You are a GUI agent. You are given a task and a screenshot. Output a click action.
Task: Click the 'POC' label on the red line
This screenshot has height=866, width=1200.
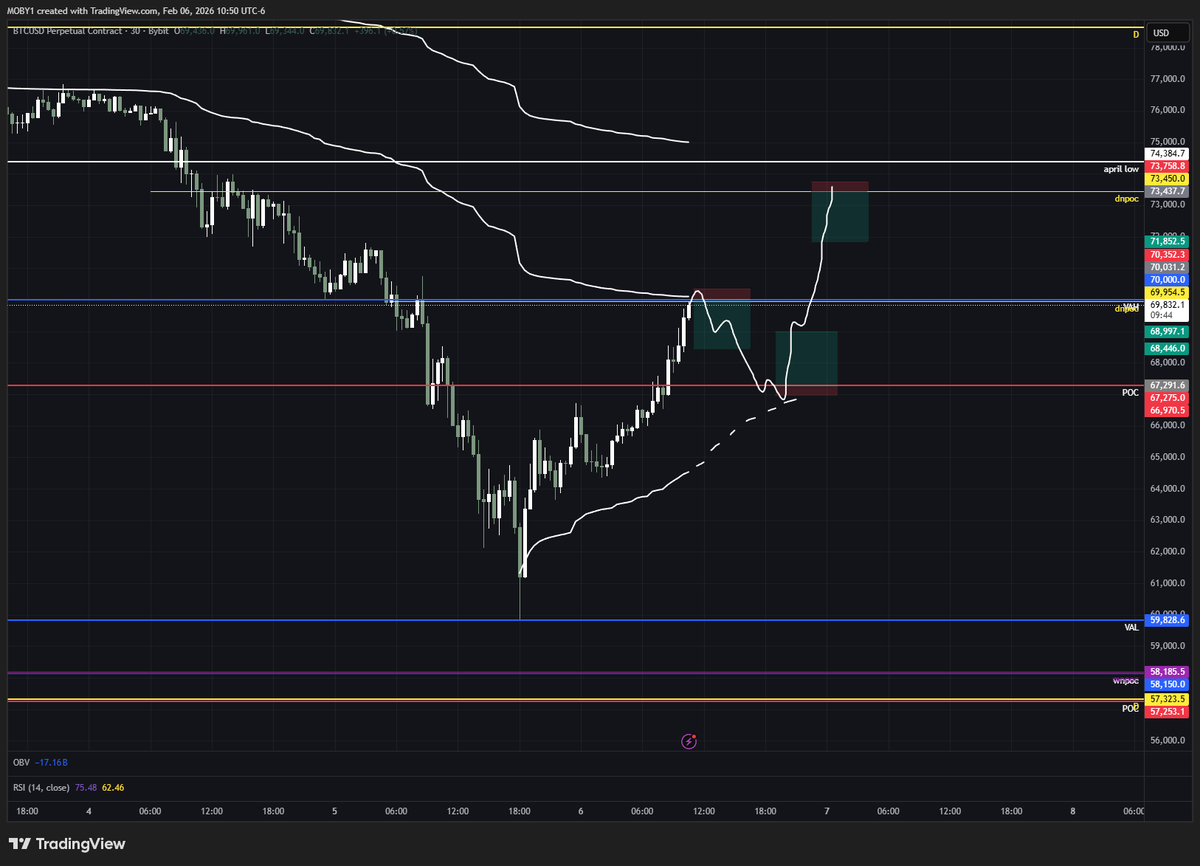[1130, 393]
